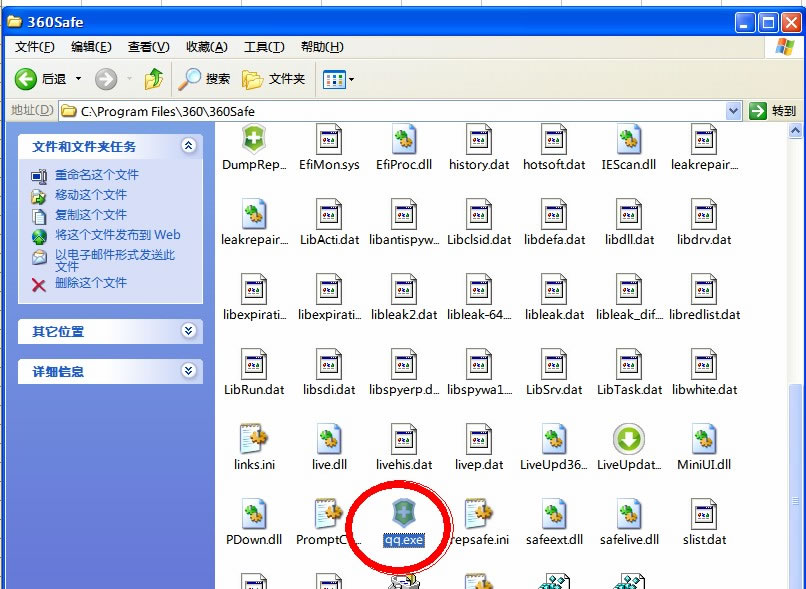Select the live.dll file
The width and height of the screenshot is (806, 589).
pyautogui.click(x=329, y=447)
